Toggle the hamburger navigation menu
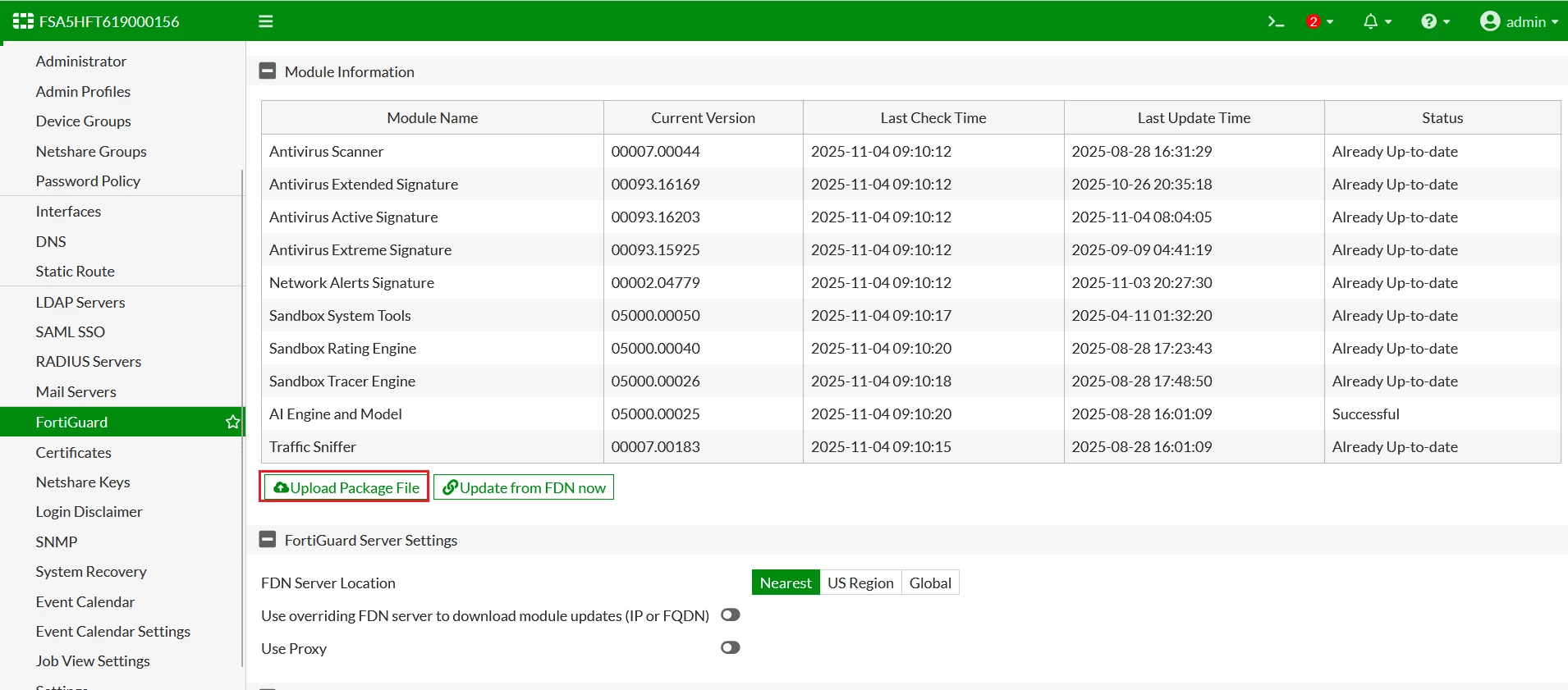This screenshot has width=1568, height=690. (x=265, y=21)
